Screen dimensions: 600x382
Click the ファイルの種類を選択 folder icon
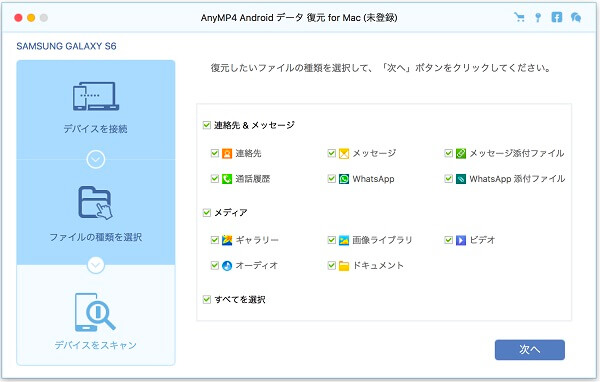click(x=95, y=203)
